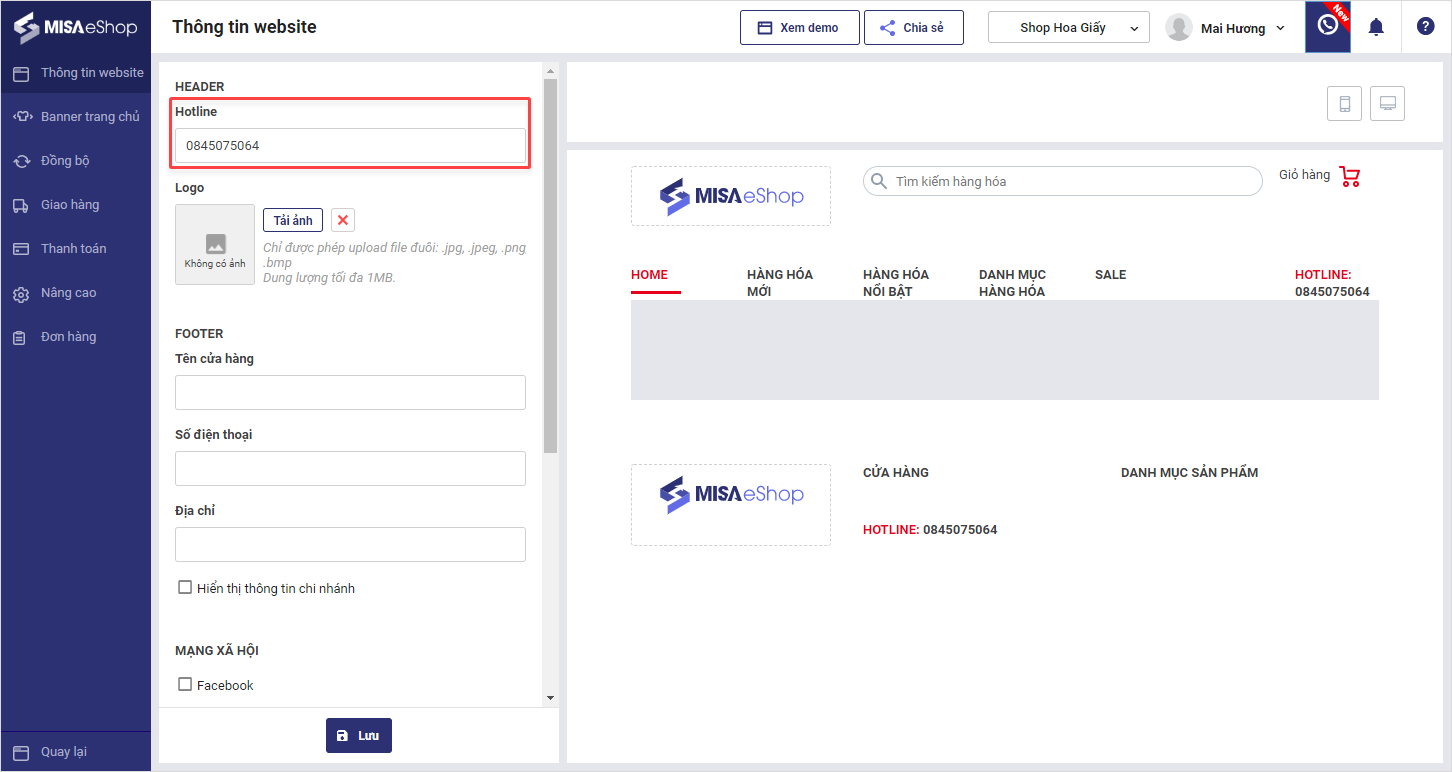Select SALE in the preview menu
This screenshot has height=772, width=1452.
click(1111, 275)
